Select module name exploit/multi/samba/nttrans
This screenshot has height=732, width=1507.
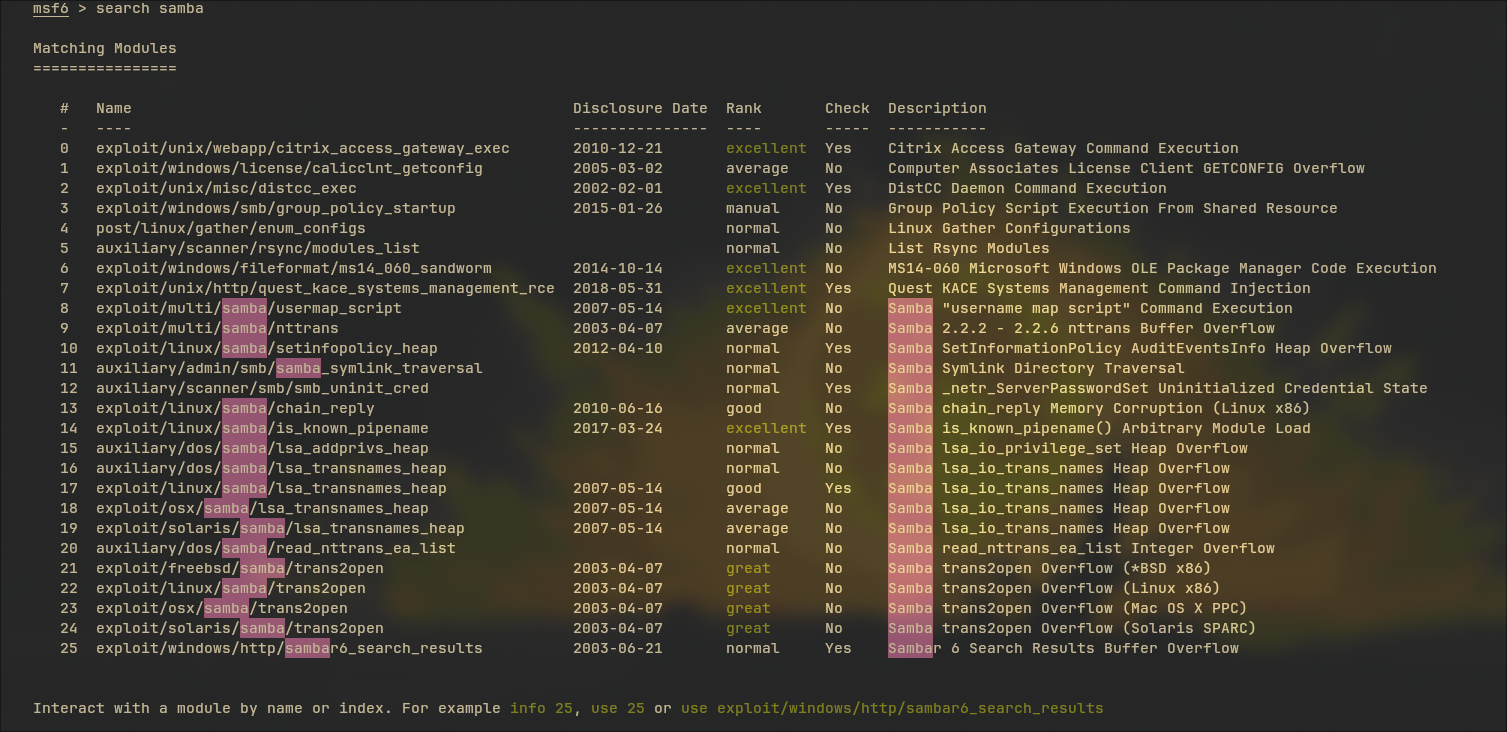coord(217,328)
